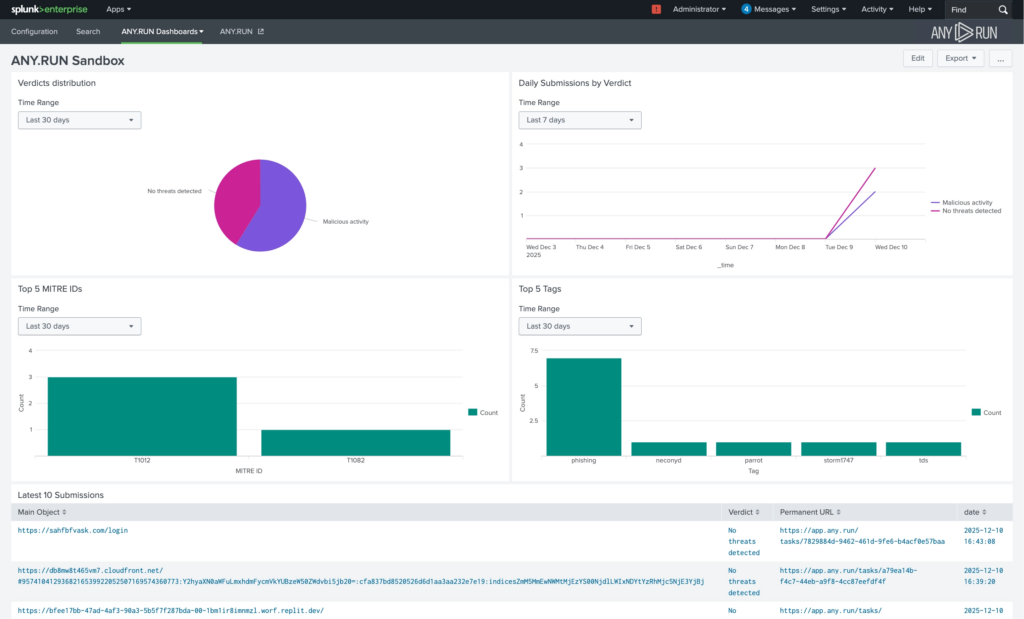Open the sahfbfvask.com login link
Screen dimensions: 1024x619
(x=73, y=530)
